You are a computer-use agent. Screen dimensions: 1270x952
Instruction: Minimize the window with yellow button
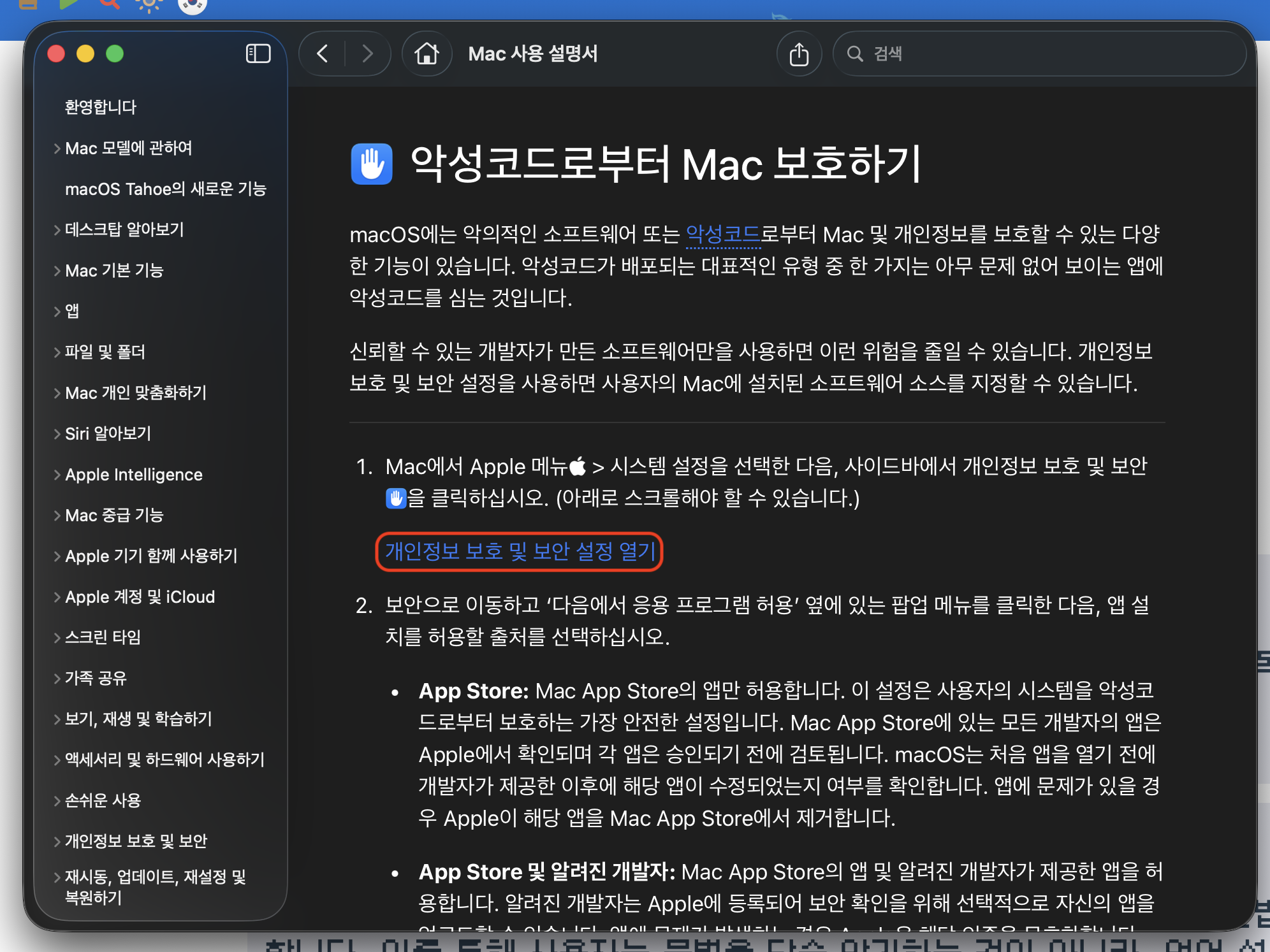85,54
